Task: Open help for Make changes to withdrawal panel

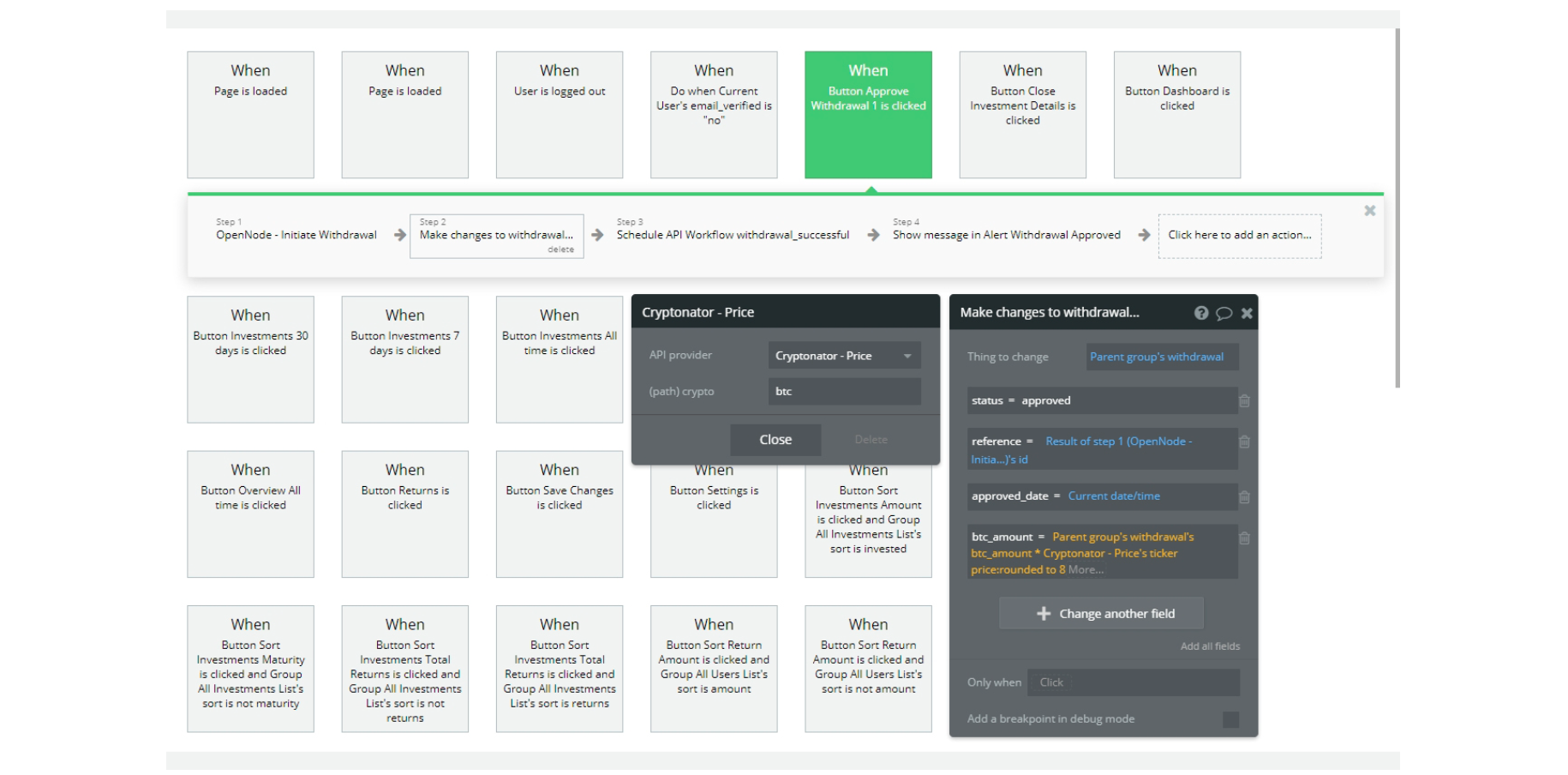Action: point(1201,313)
